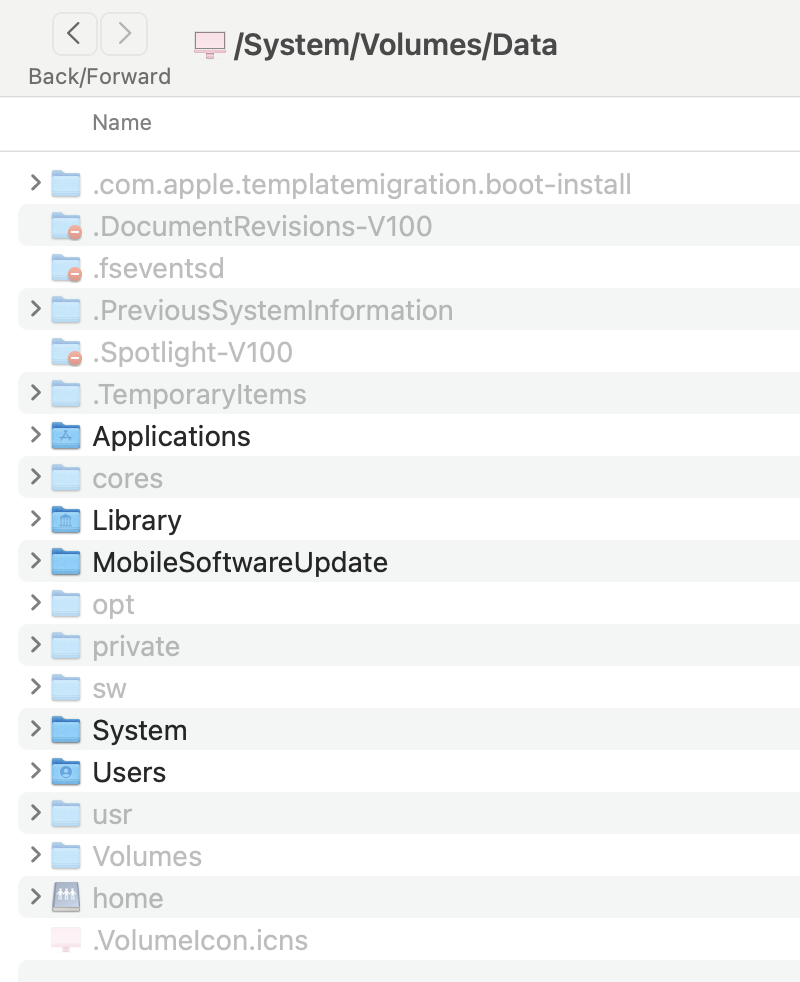Click the restricted .Spotlight-V100 folder icon
Image resolution: width=800 pixels, height=982 pixels.
(66, 352)
